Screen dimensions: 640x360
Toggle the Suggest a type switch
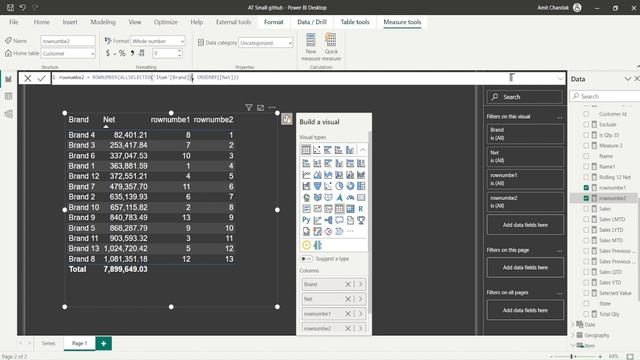pos(306,259)
